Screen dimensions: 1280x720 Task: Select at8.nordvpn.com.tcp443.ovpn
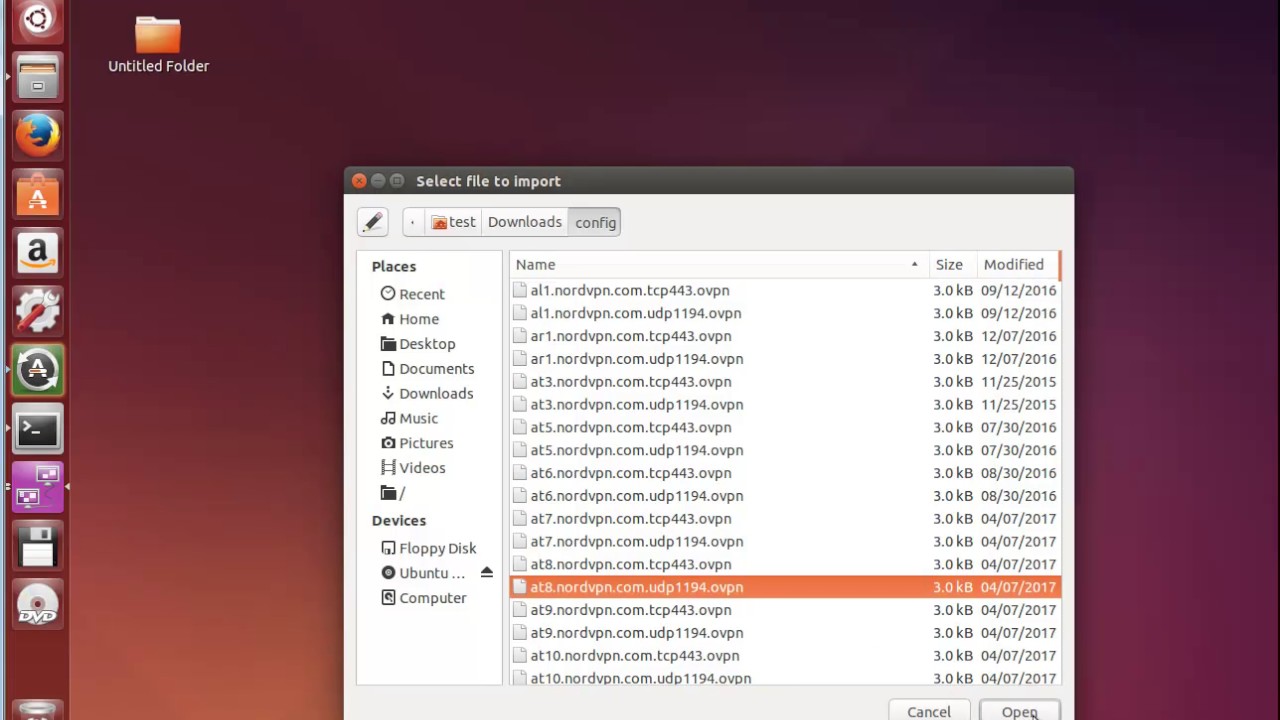point(784,564)
